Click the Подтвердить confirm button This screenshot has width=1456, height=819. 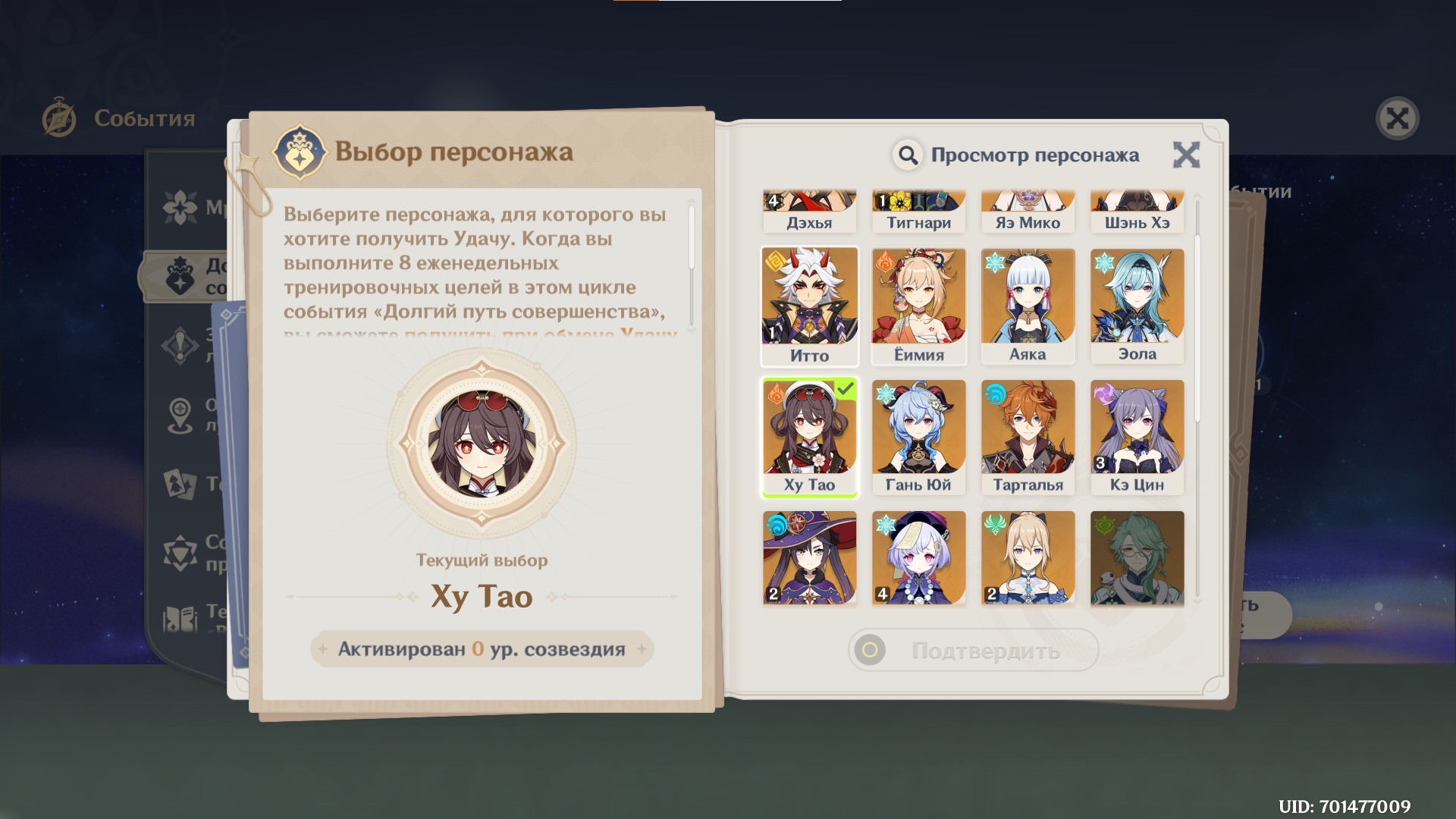(x=973, y=650)
